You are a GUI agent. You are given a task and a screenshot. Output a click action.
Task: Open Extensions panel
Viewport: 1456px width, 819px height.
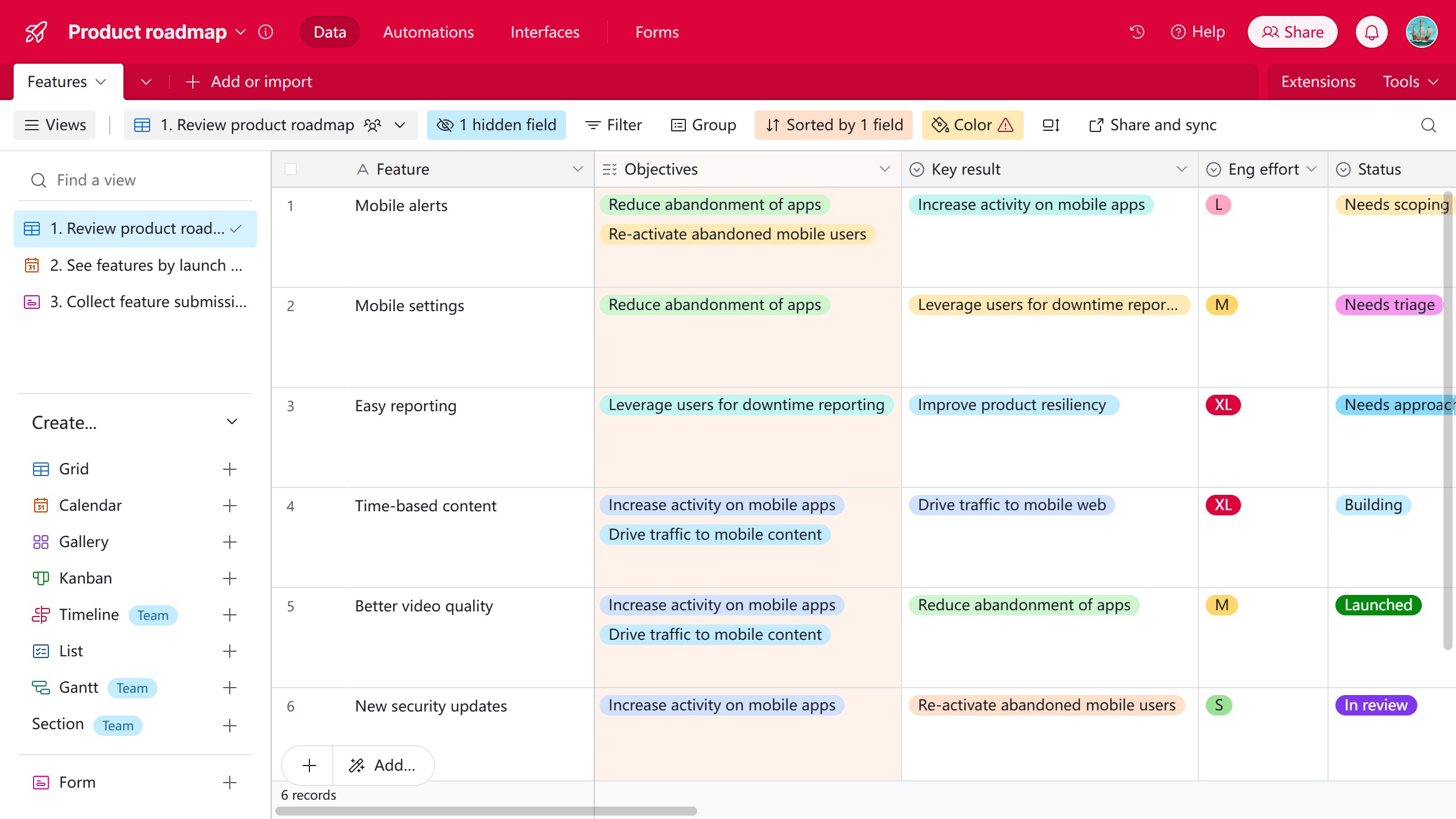pyautogui.click(x=1318, y=82)
